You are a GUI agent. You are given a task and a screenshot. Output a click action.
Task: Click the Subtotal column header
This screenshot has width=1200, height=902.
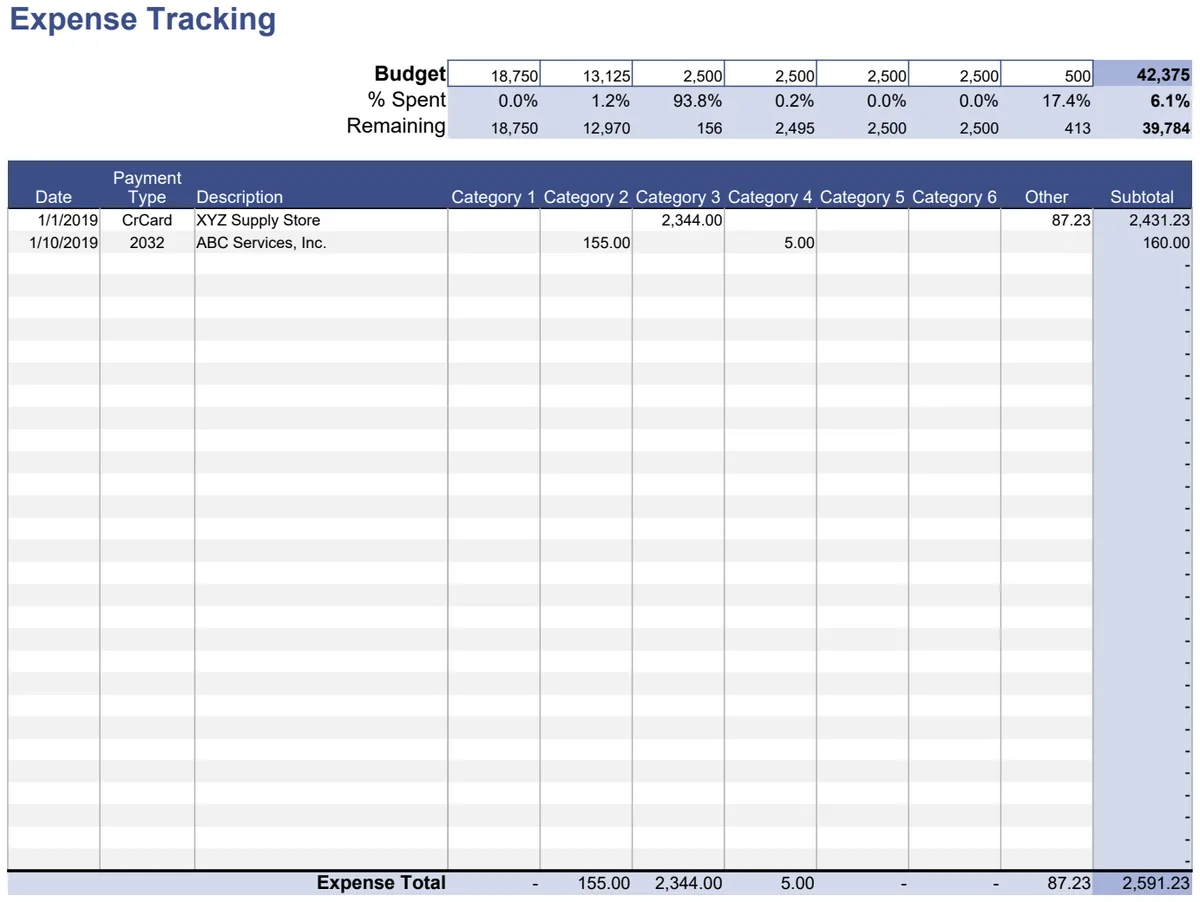pos(1142,197)
